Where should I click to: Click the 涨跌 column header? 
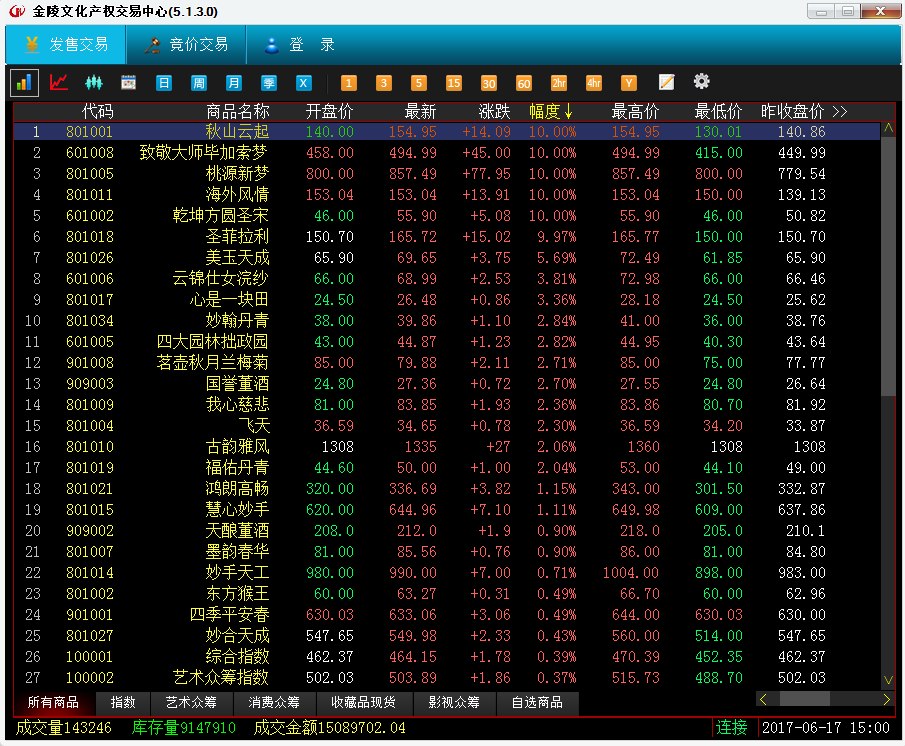(x=495, y=111)
